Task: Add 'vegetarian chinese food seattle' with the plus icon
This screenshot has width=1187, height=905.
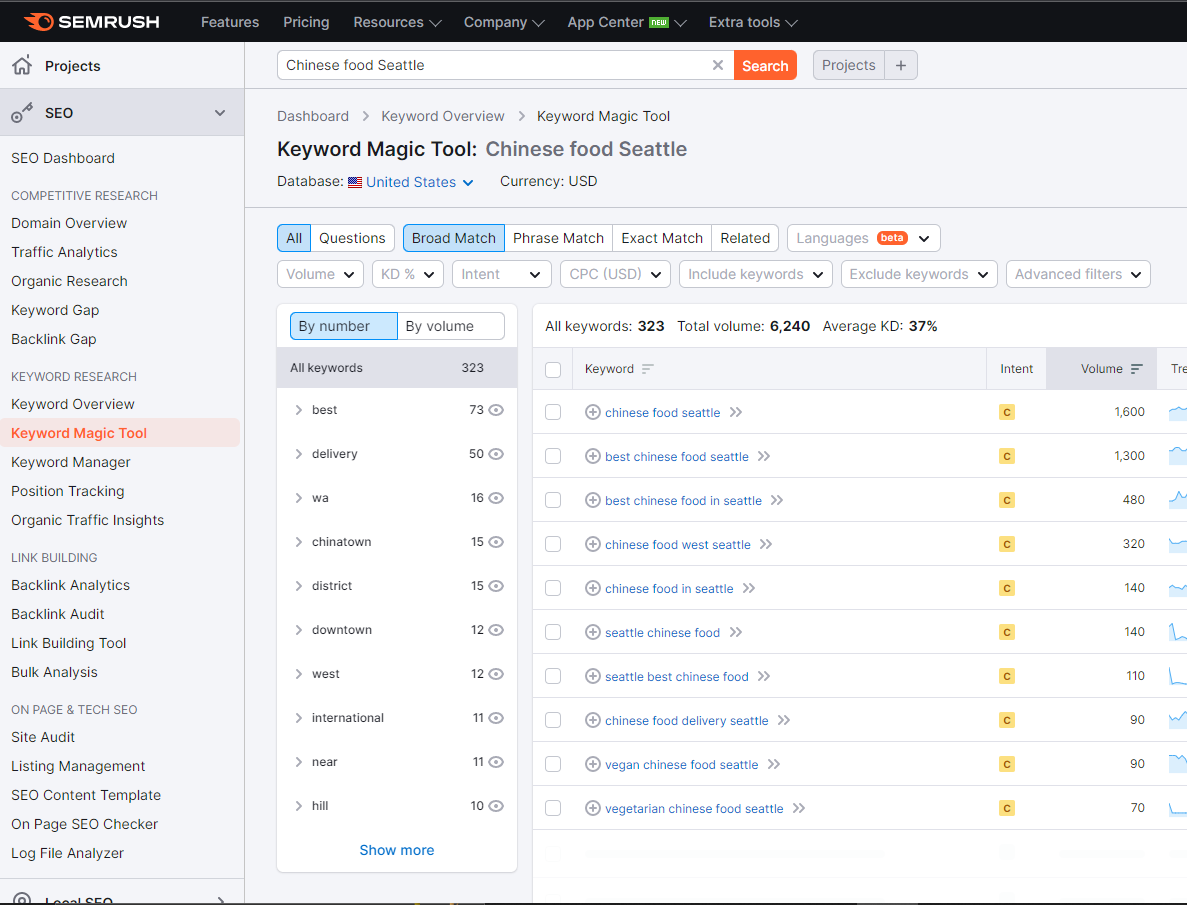Action: click(x=593, y=808)
